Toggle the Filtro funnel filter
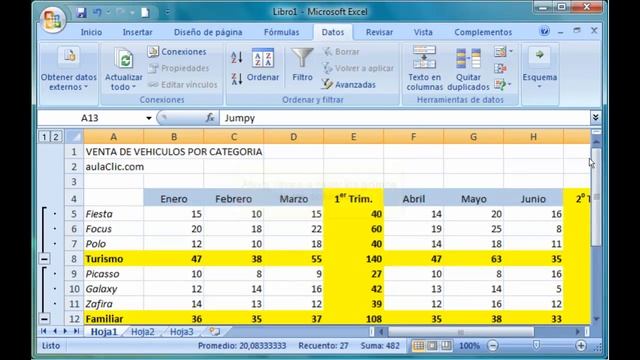The image size is (640, 360). [302, 65]
